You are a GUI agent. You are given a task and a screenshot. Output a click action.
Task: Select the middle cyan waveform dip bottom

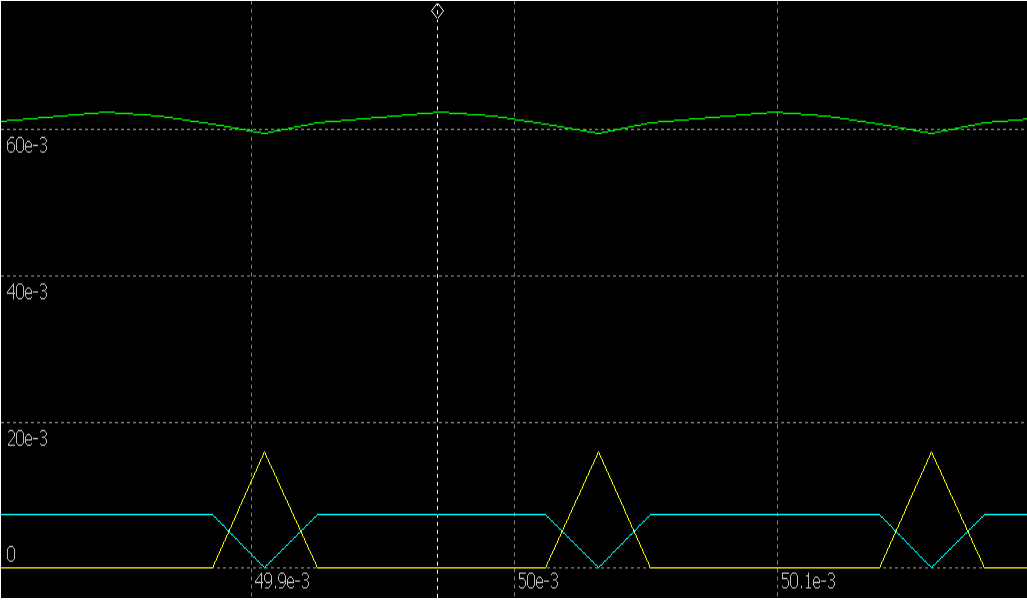pos(598,566)
